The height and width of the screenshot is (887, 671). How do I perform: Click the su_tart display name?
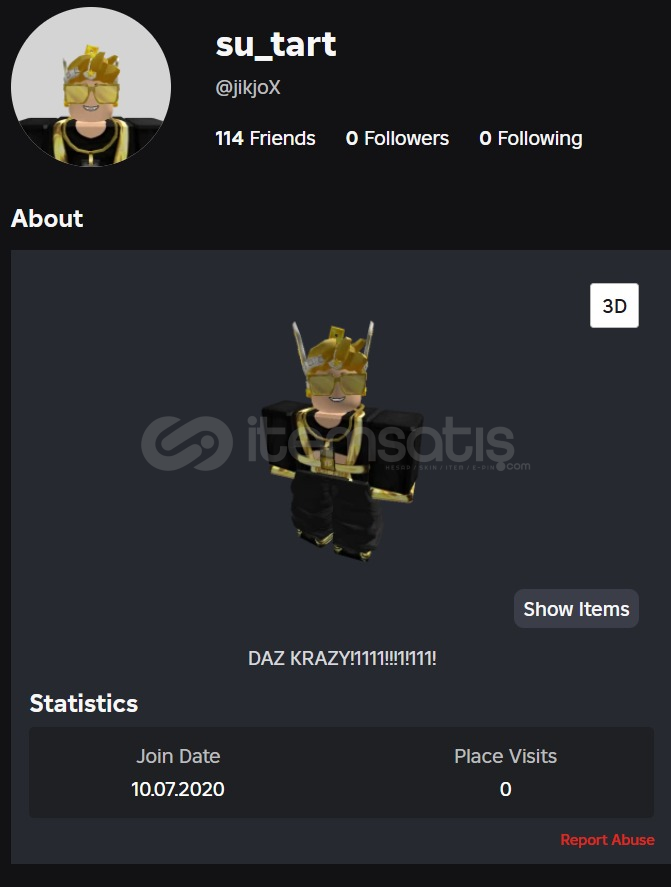pyautogui.click(x=276, y=44)
